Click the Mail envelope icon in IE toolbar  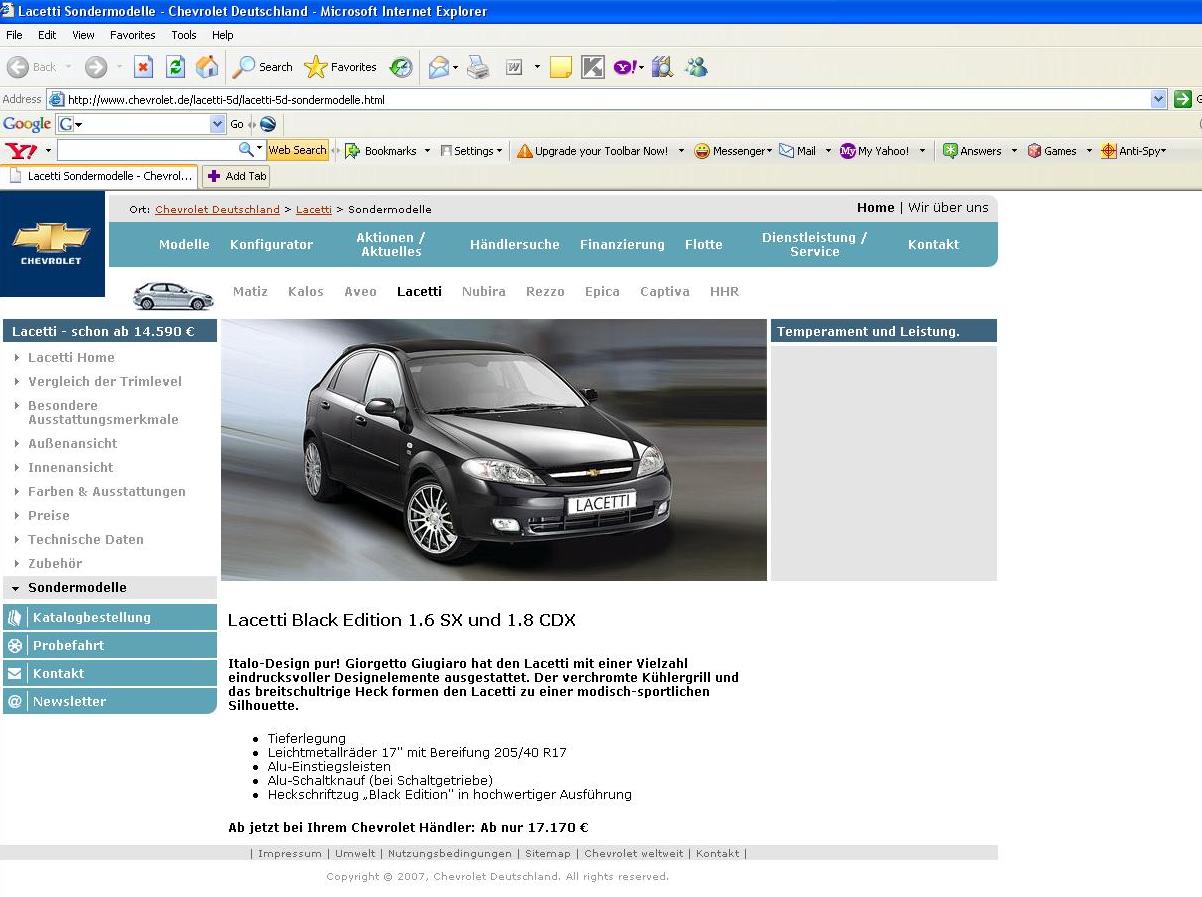pyautogui.click(x=438, y=67)
